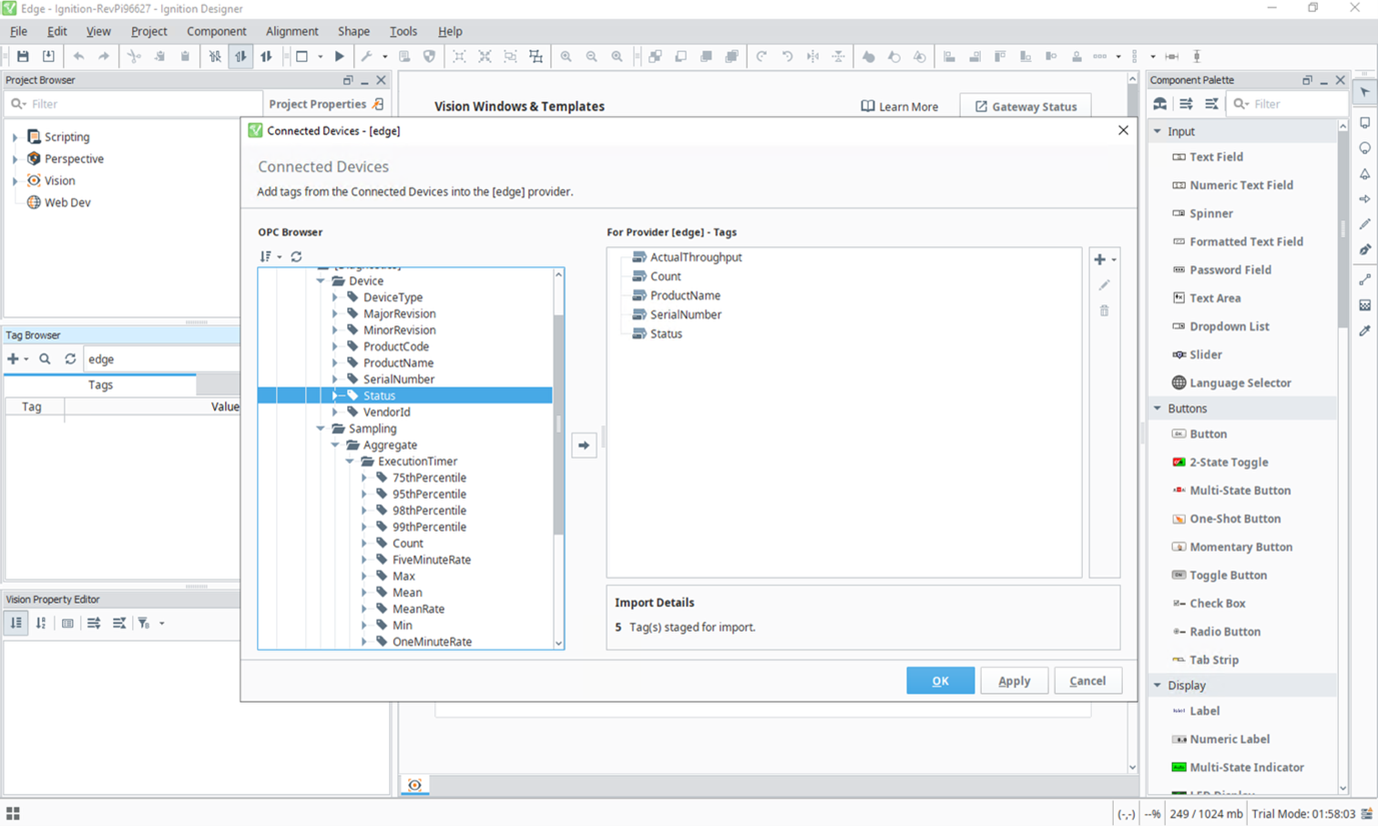Click the Windows Start button

(x=13, y=814)
